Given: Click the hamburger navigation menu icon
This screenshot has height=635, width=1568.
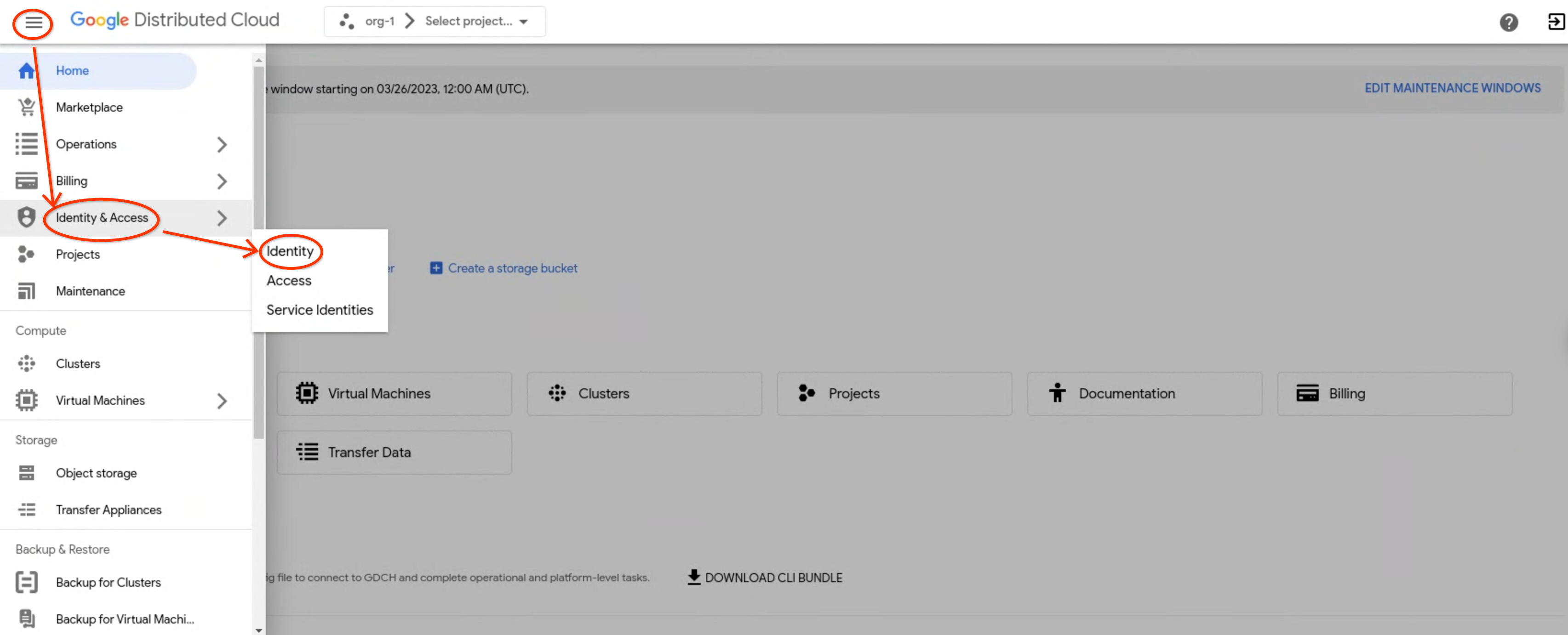Looking at the screenshot, I should pyautogui.click(x=34, y=23).
